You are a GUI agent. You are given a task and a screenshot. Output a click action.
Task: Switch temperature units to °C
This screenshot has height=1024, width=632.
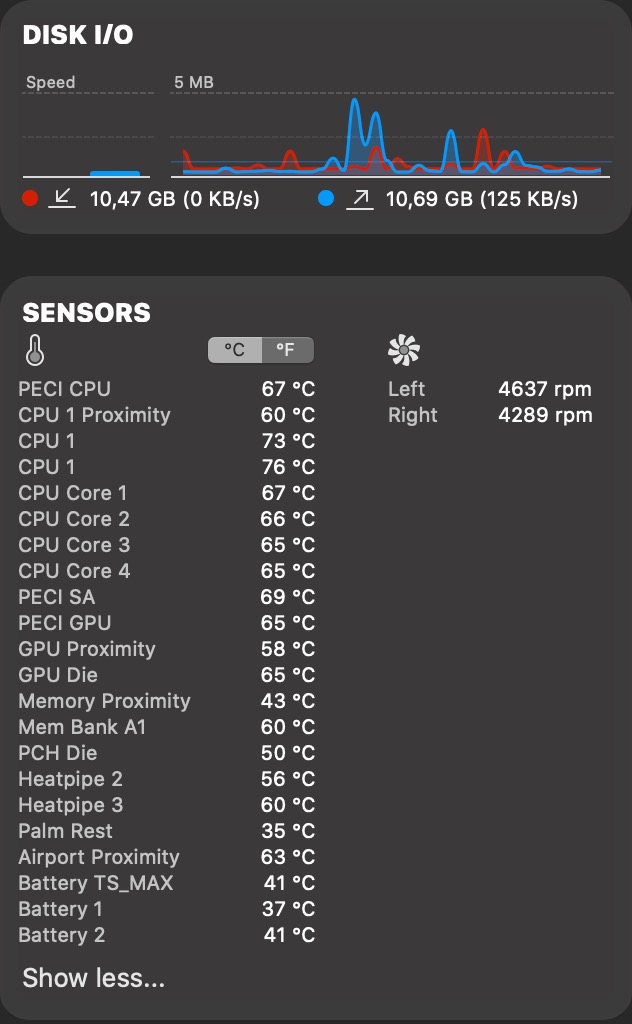point(235,350)
